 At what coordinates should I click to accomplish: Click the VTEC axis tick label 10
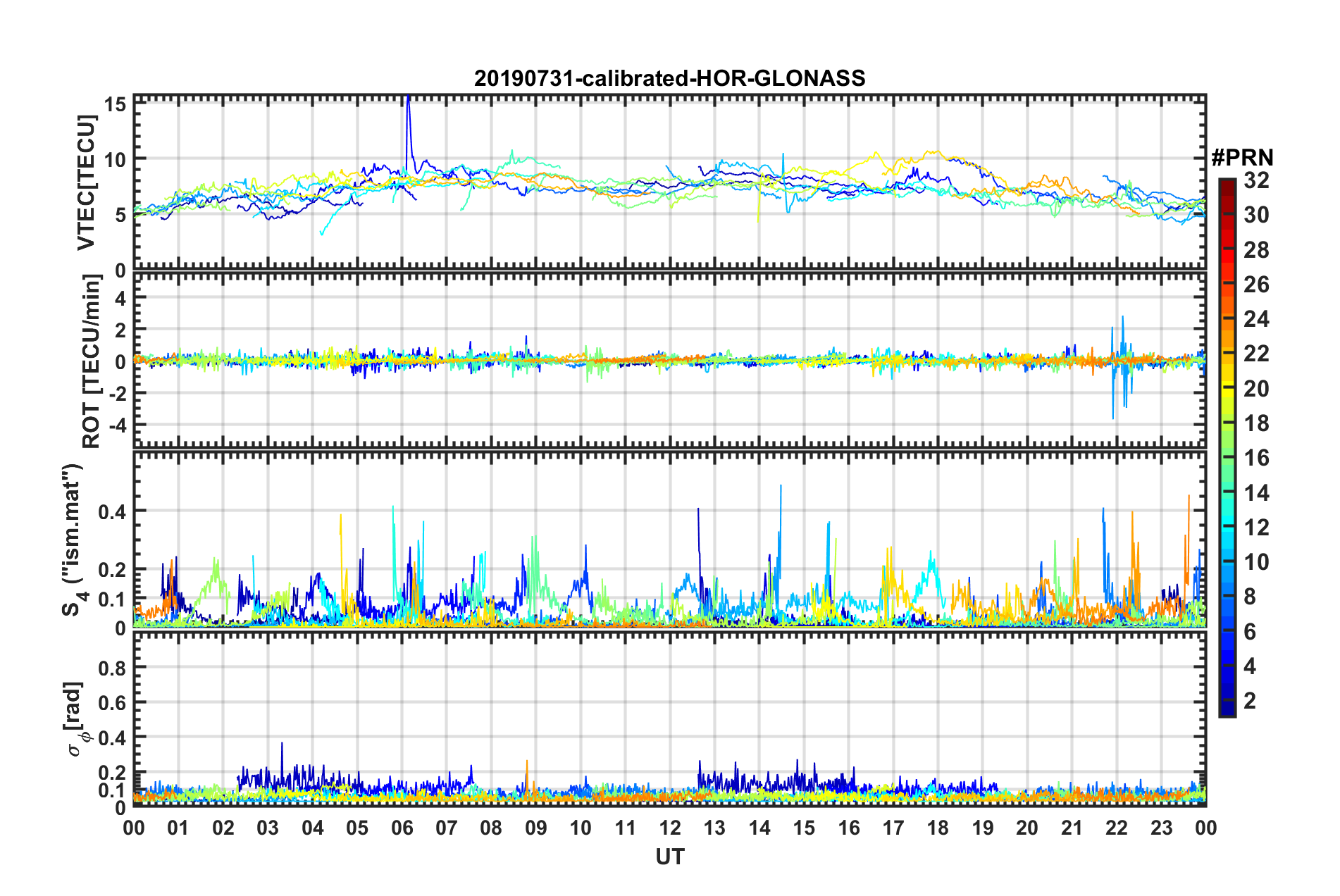(x=115, y=159)
